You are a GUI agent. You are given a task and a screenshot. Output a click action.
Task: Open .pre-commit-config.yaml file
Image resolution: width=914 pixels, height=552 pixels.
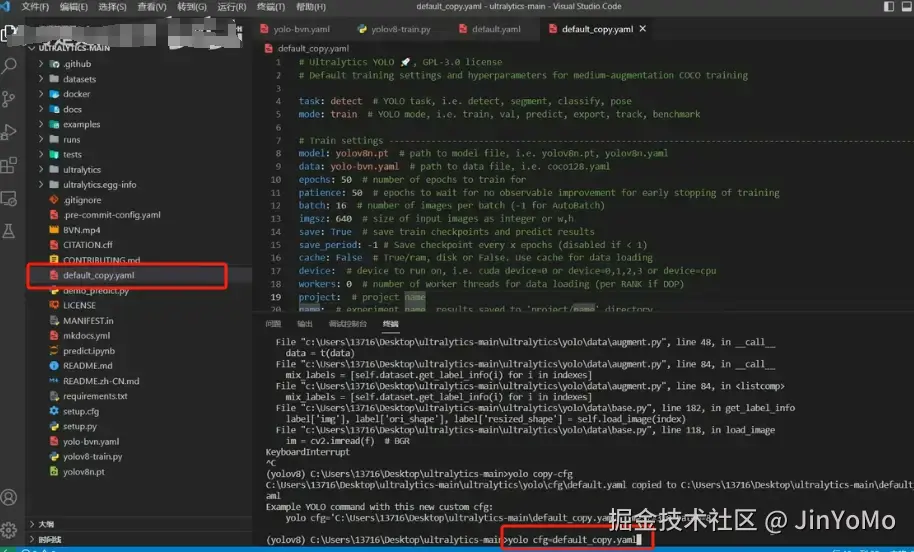click(111, 215)
